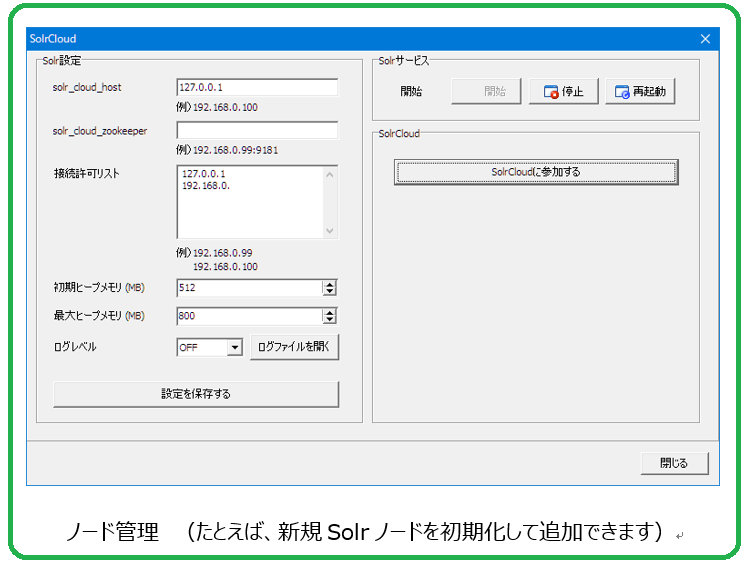Decrease 初期ヒープメモリ with down arrow
The width and height of the screenshot is (746, 565).
click(330, 292)
